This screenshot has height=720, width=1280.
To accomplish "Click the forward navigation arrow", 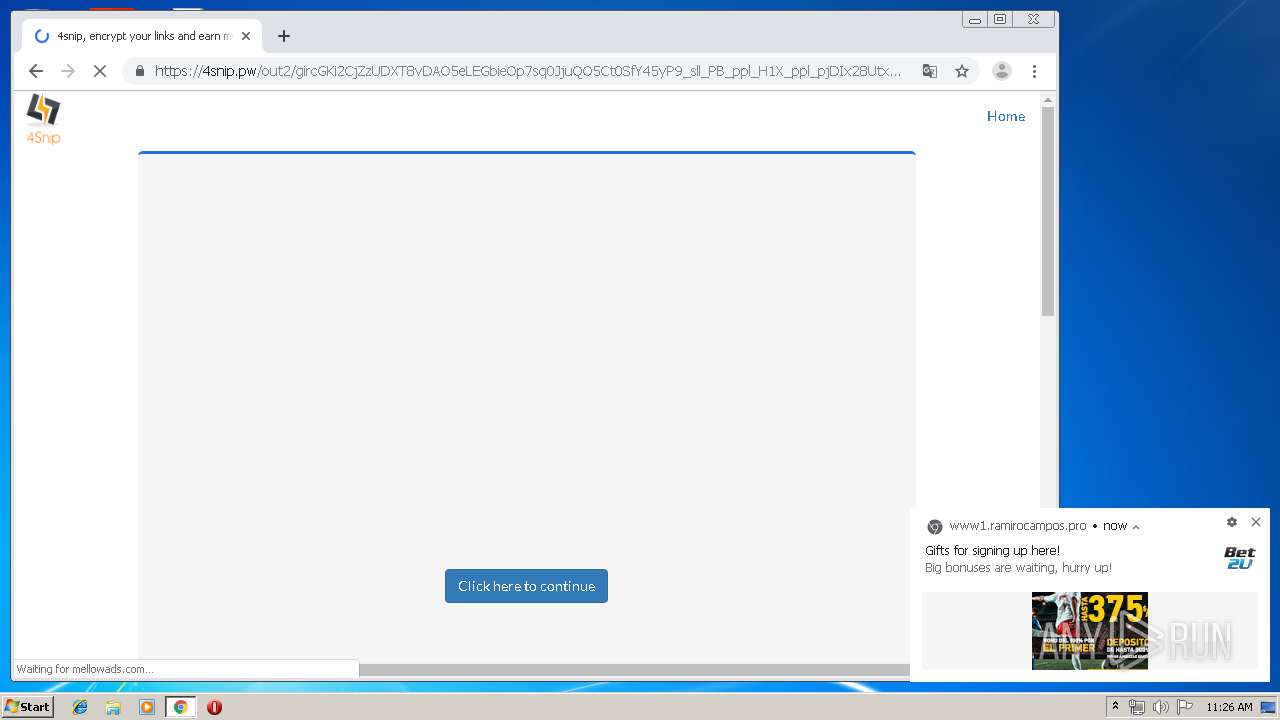I will (x=68, y=71).
